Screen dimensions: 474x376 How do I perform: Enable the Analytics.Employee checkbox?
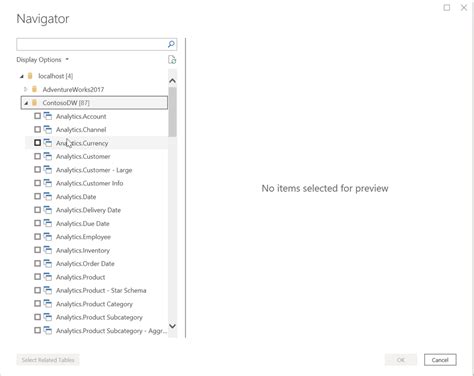point(37,237)
